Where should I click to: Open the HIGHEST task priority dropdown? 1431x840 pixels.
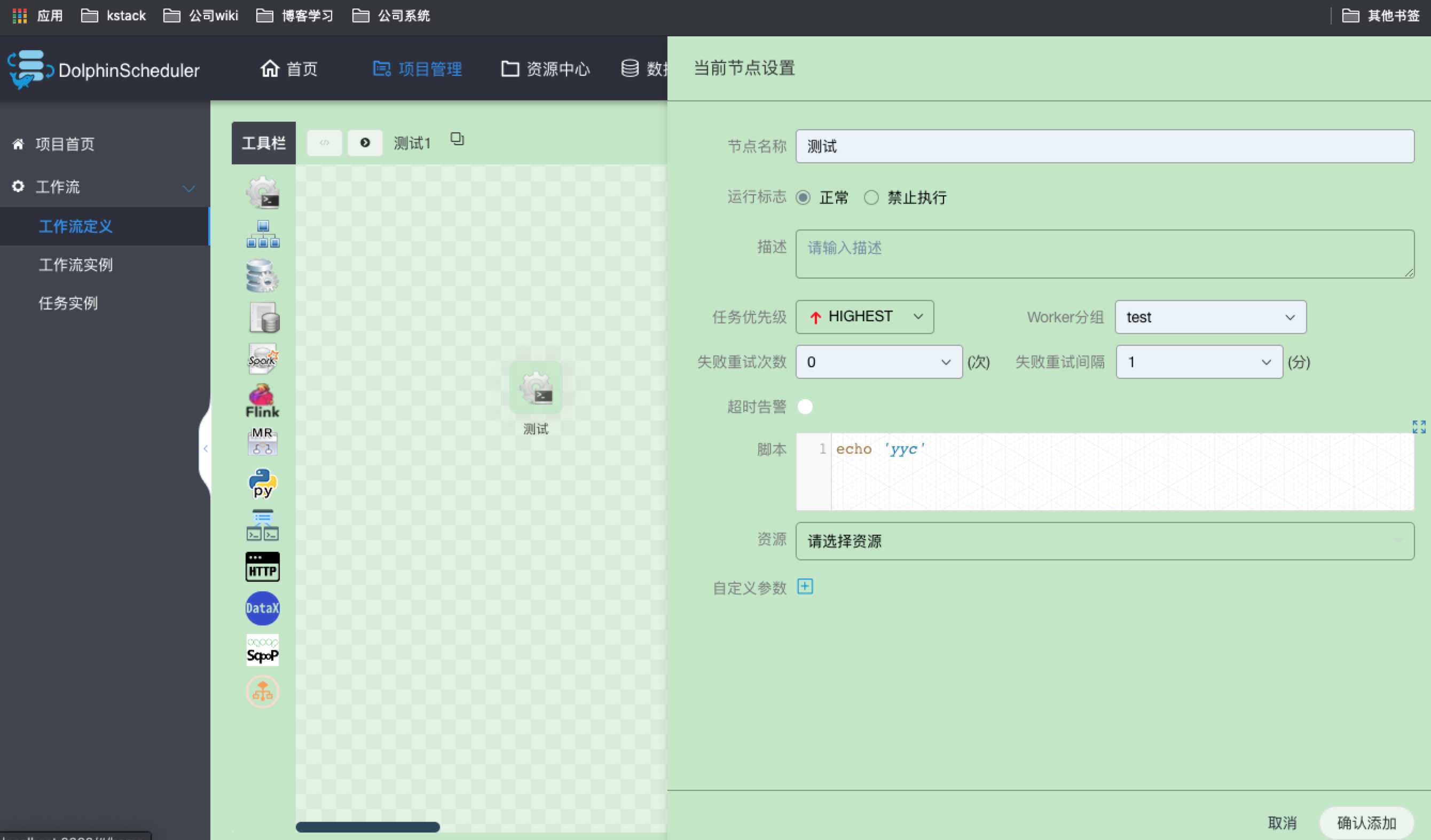click(x=864, y=316)
